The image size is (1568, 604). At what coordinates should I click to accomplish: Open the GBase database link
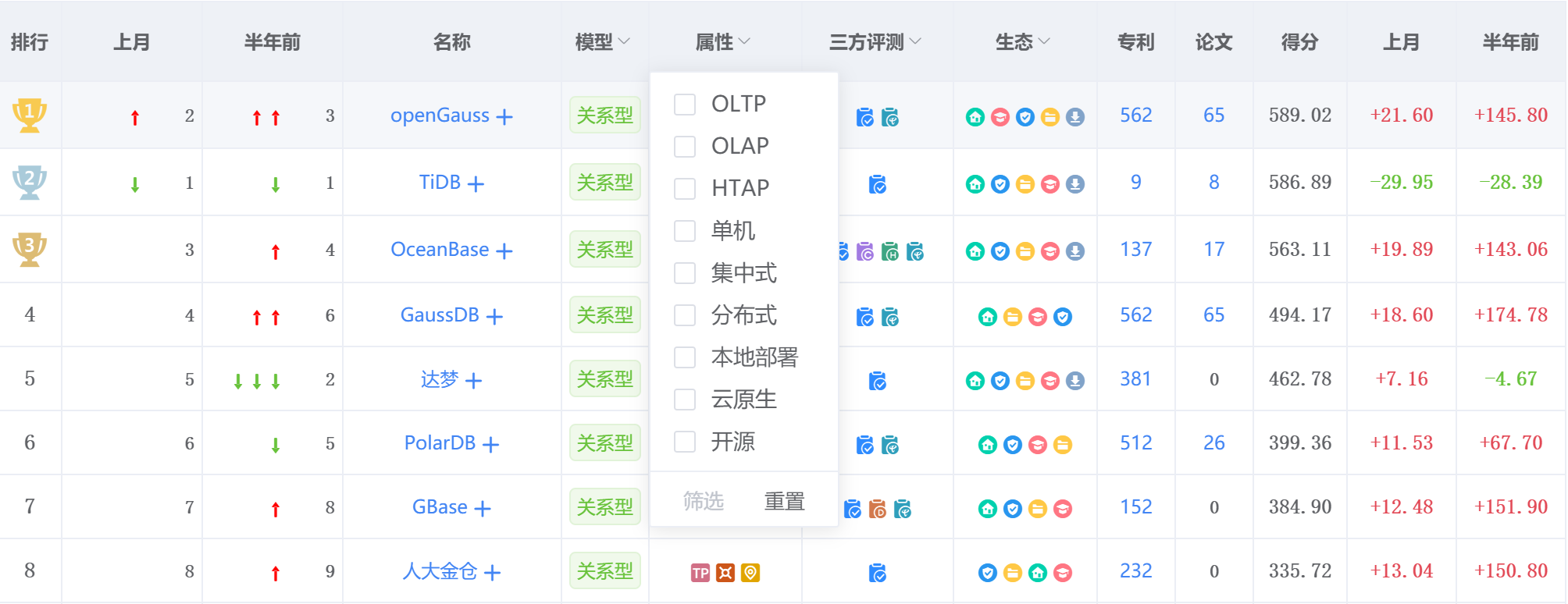(440, 507)
